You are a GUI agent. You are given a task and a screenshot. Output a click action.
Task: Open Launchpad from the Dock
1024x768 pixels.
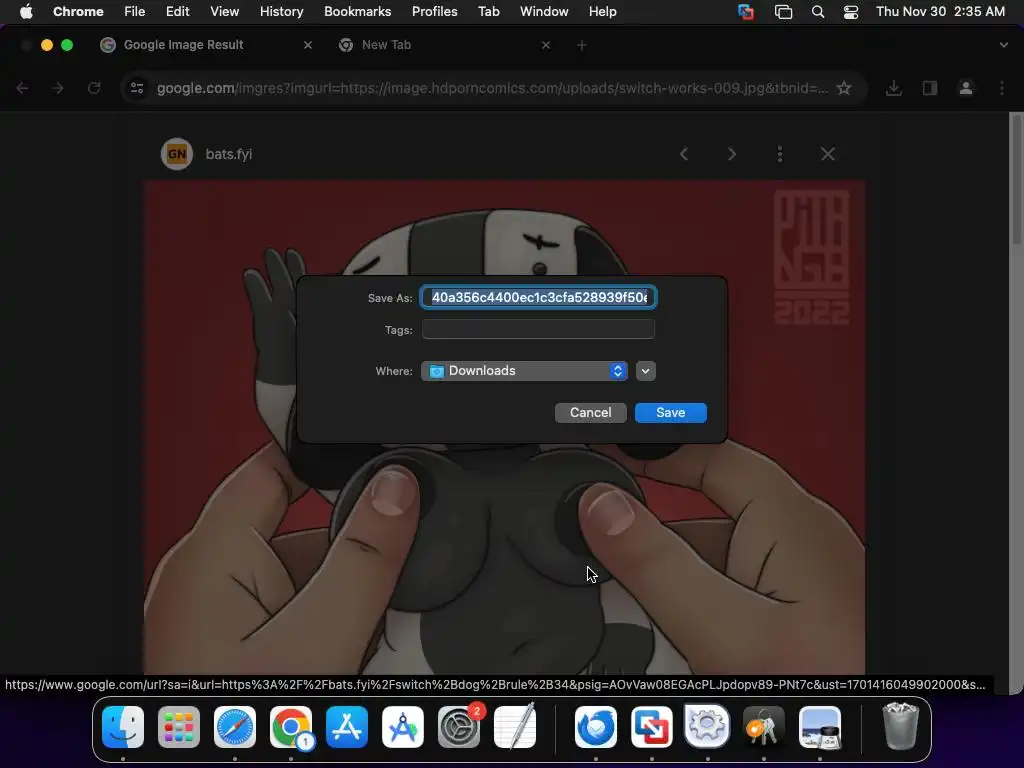179,727
